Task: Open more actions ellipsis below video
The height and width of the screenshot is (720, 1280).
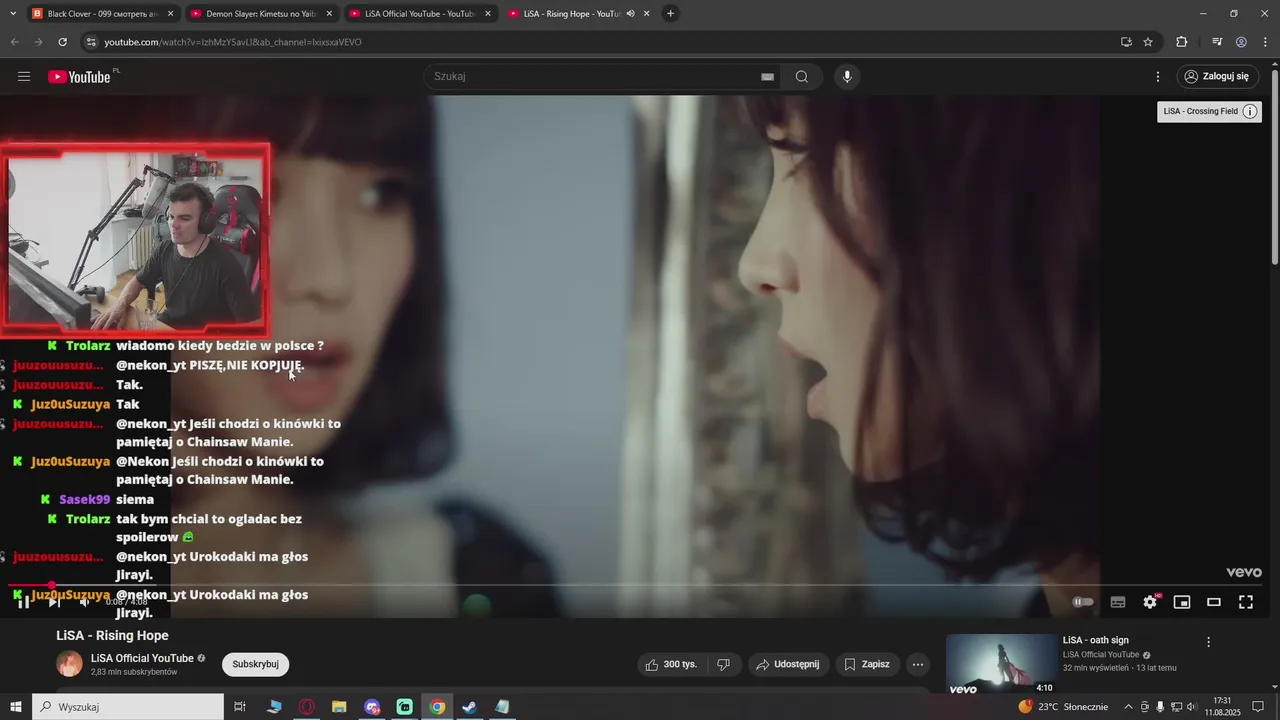Action: pyautogui.click(x=918, y=664)
